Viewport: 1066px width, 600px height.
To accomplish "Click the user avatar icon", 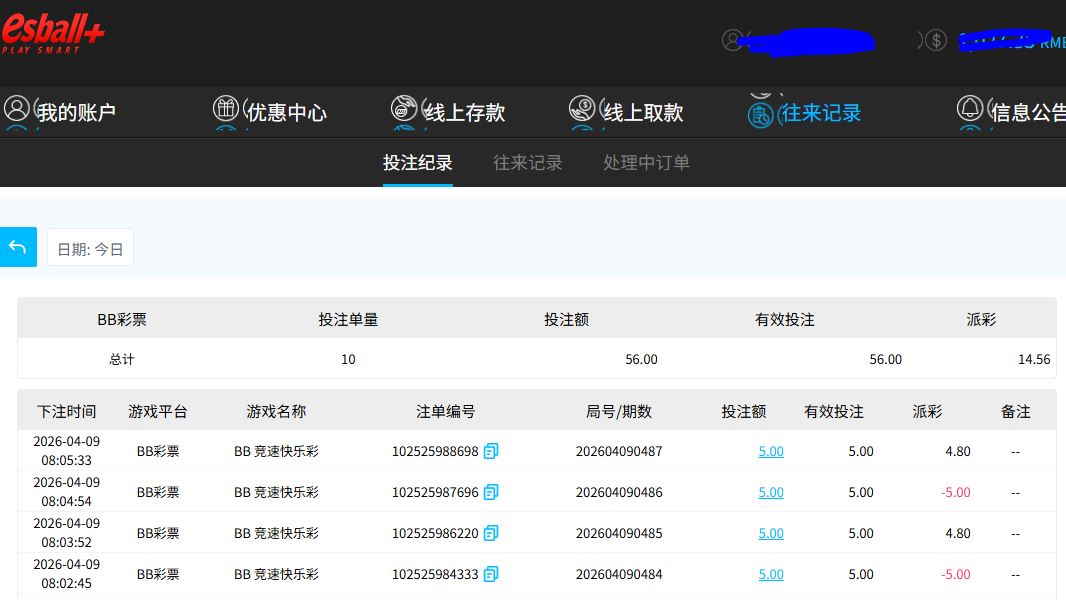I will pos(731,41).
